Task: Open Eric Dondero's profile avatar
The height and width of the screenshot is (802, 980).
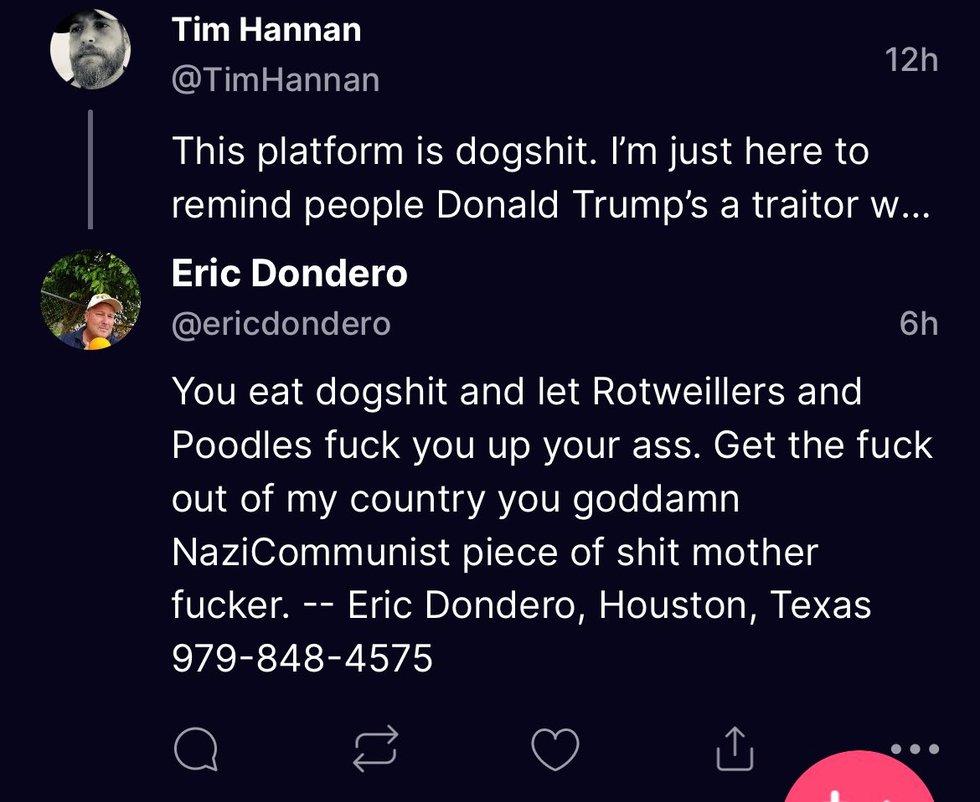Action: coord(91,299)
